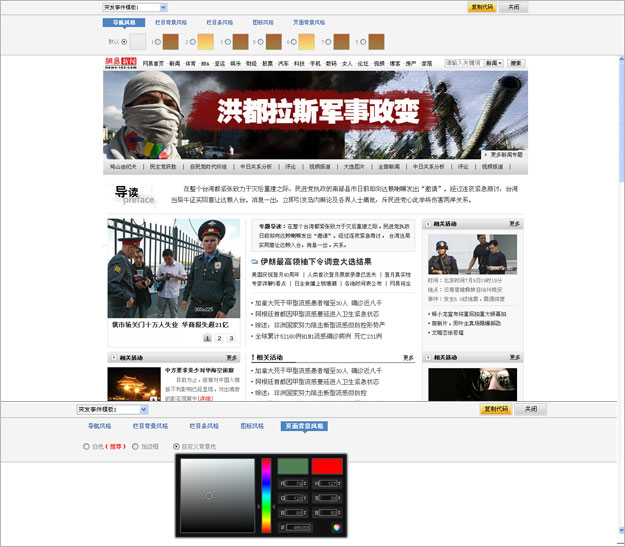625x547 pixels.
Task: Switch to 导航风格 tab in bottom panel
Action: click(100, 426)
